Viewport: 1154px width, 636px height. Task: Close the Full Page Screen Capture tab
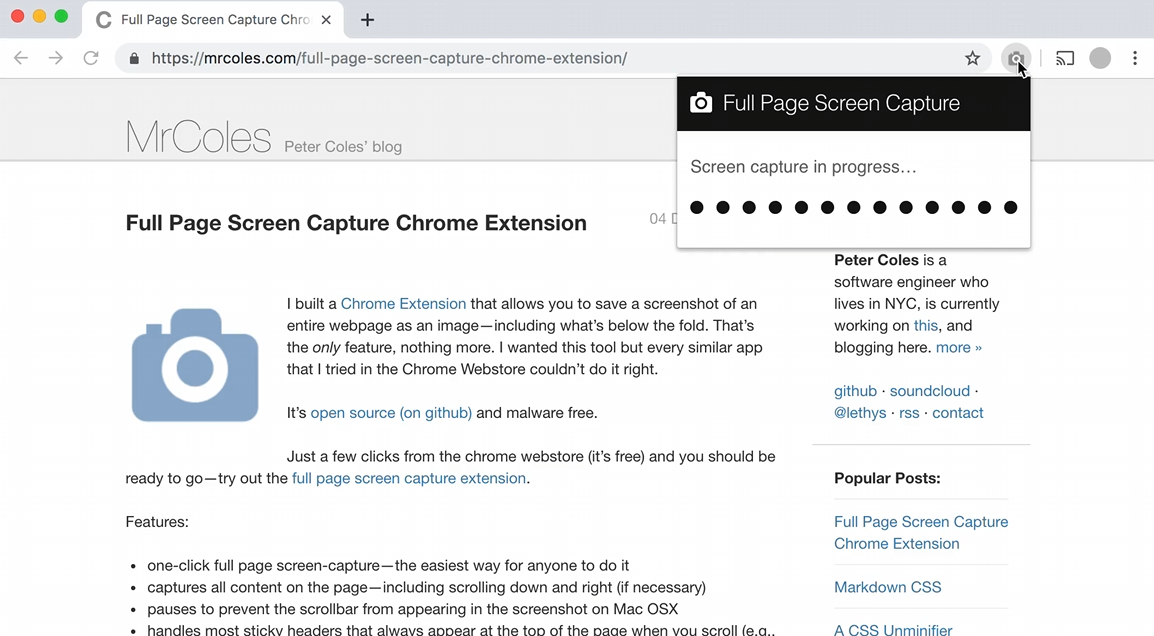327,20
